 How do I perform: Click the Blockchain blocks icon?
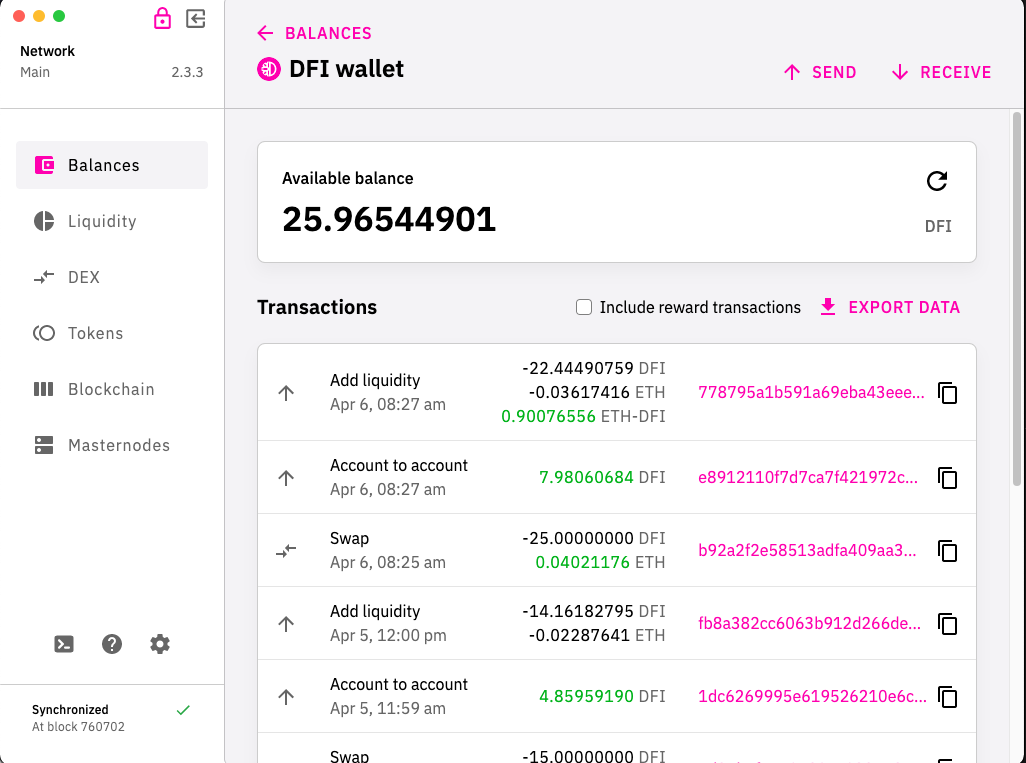[x=44, y=389]
